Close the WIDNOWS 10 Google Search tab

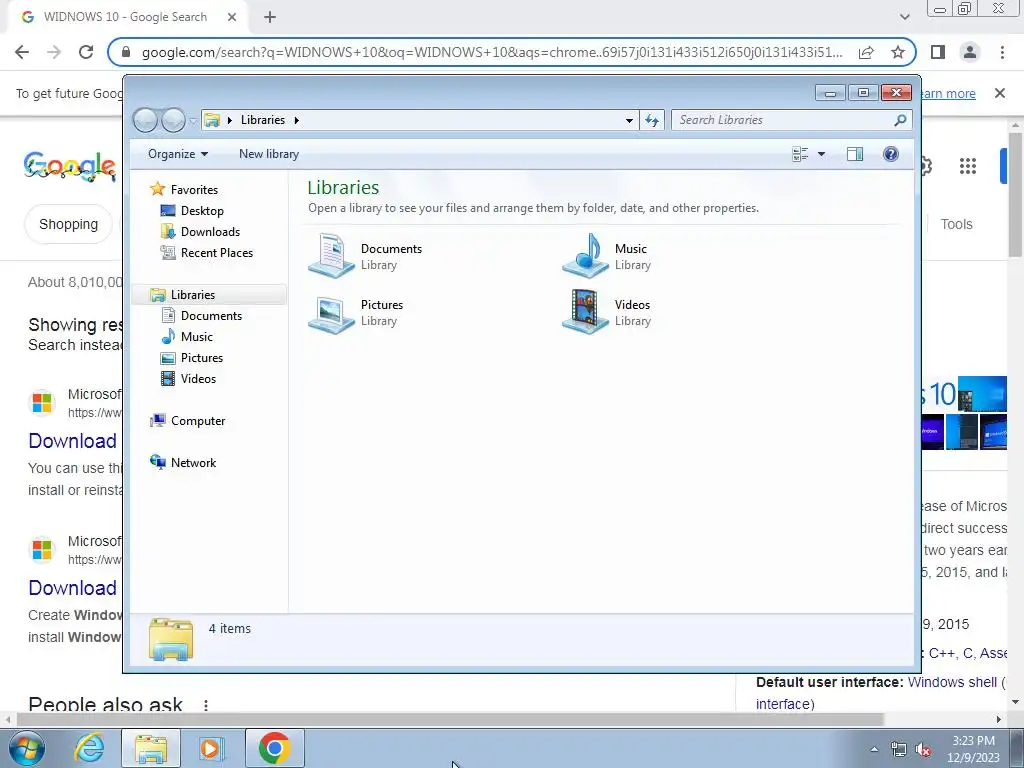tap(232, 17)
